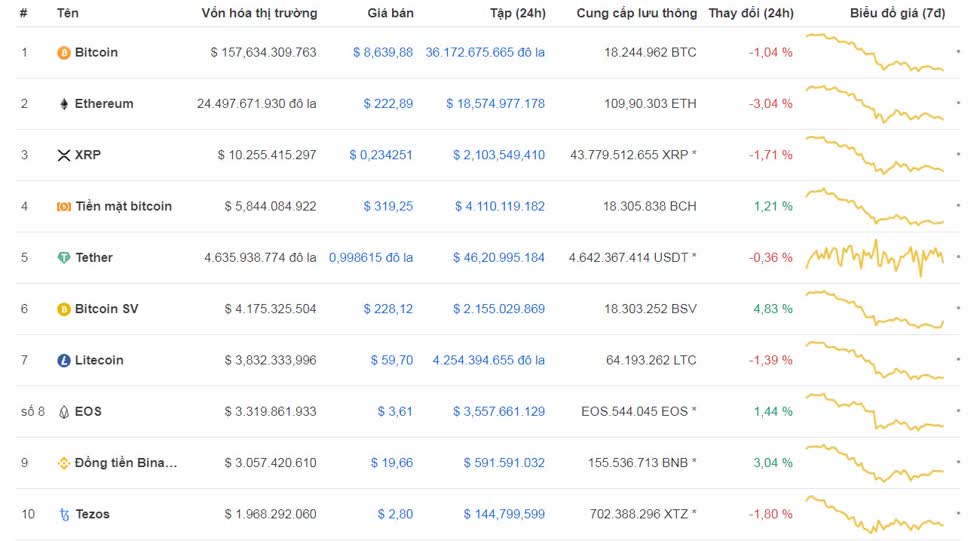Open the Tezos coin name link
This screenshot has width=980, height=541.
(92, 514)
